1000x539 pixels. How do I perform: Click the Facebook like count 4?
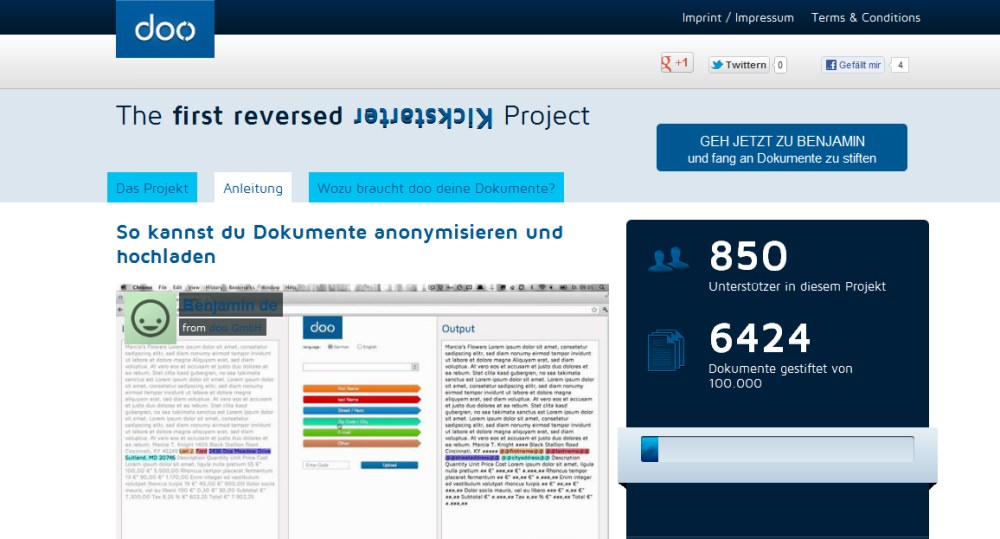pos(900,64)
